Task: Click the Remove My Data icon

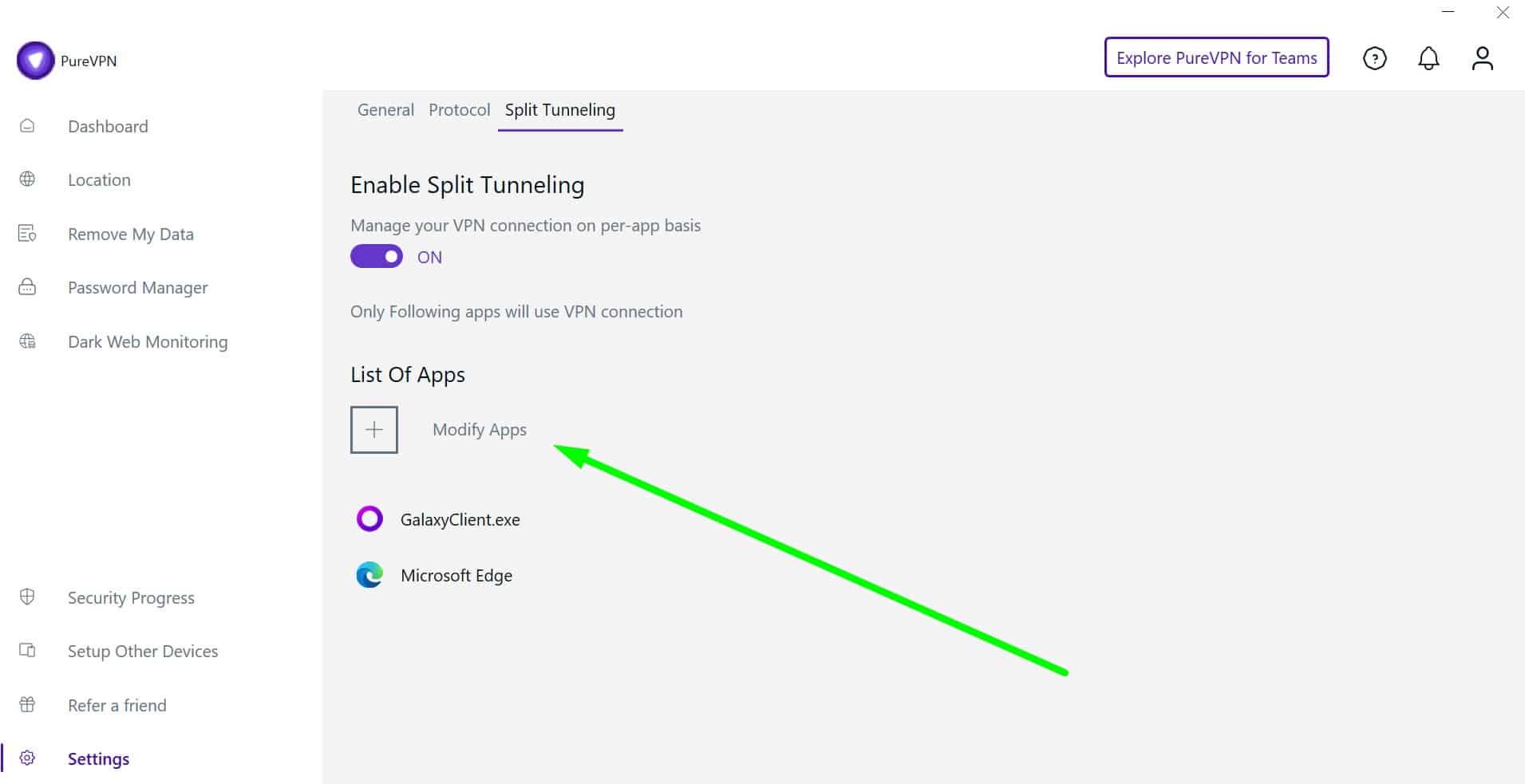Action: [x=27, y=234]
